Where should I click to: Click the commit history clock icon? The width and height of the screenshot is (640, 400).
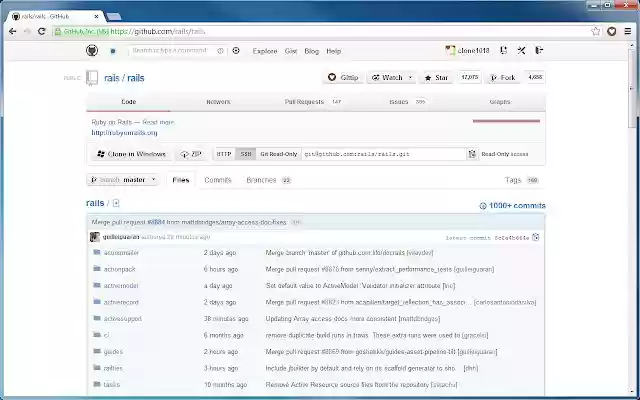click(483, 206)
